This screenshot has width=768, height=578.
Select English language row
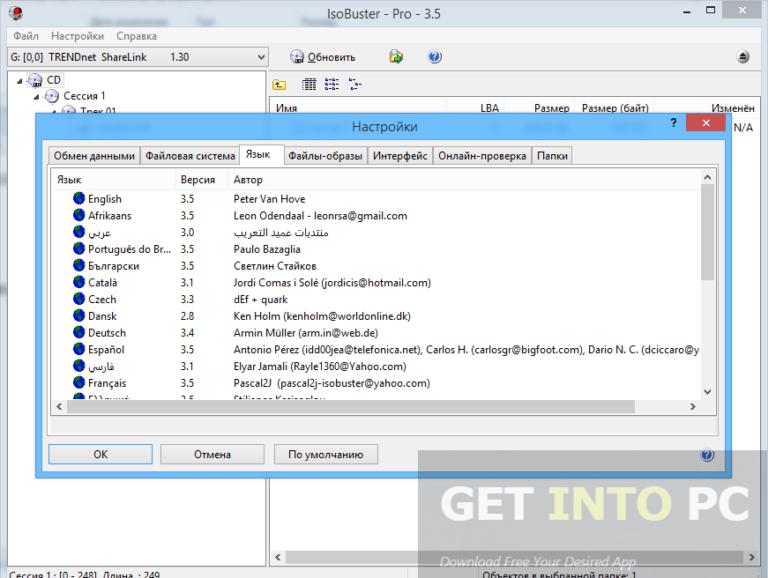tap(377, 199)
